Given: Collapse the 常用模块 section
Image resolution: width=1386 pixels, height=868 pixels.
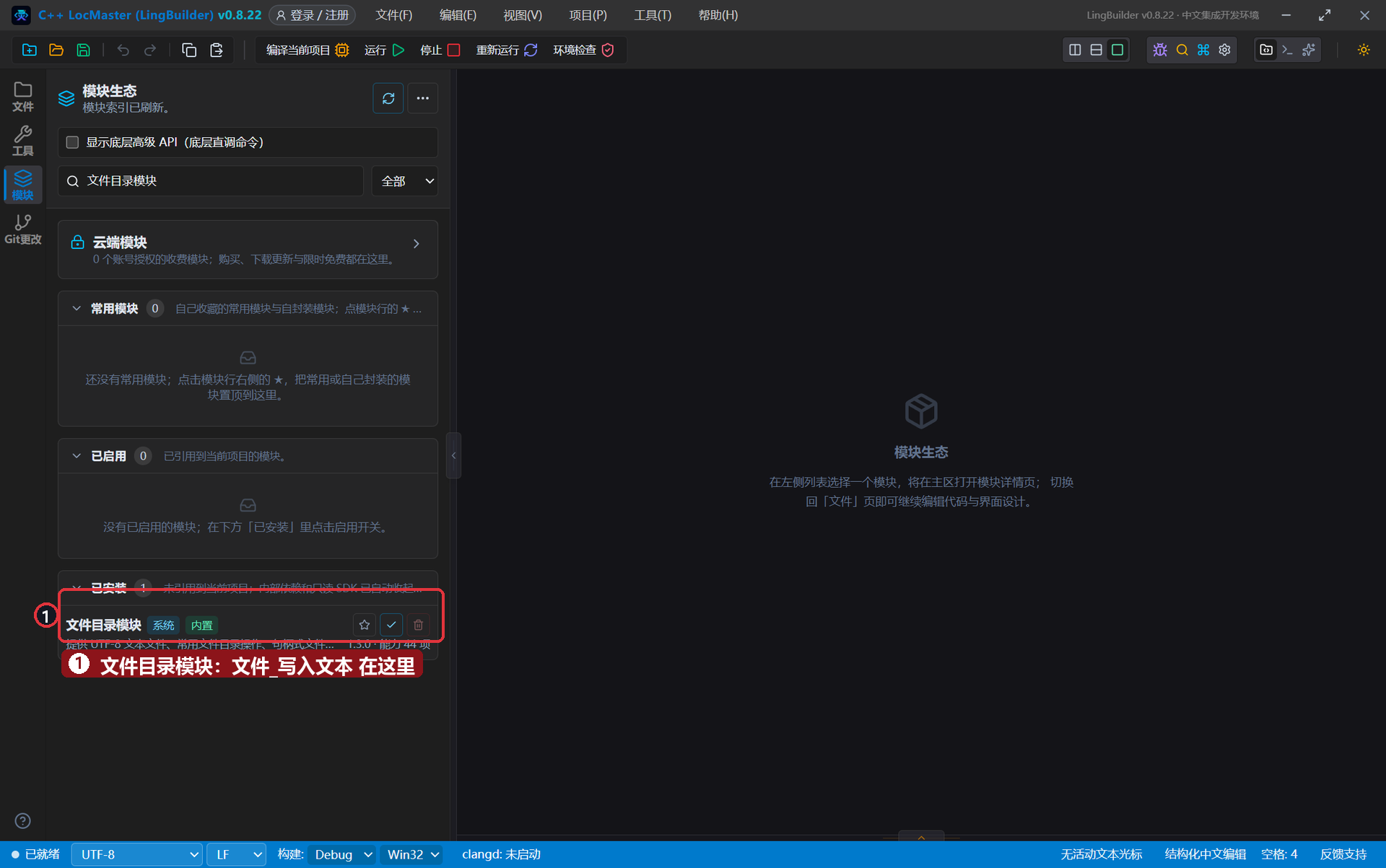Looking at the screenshot, I should point(77,308).
